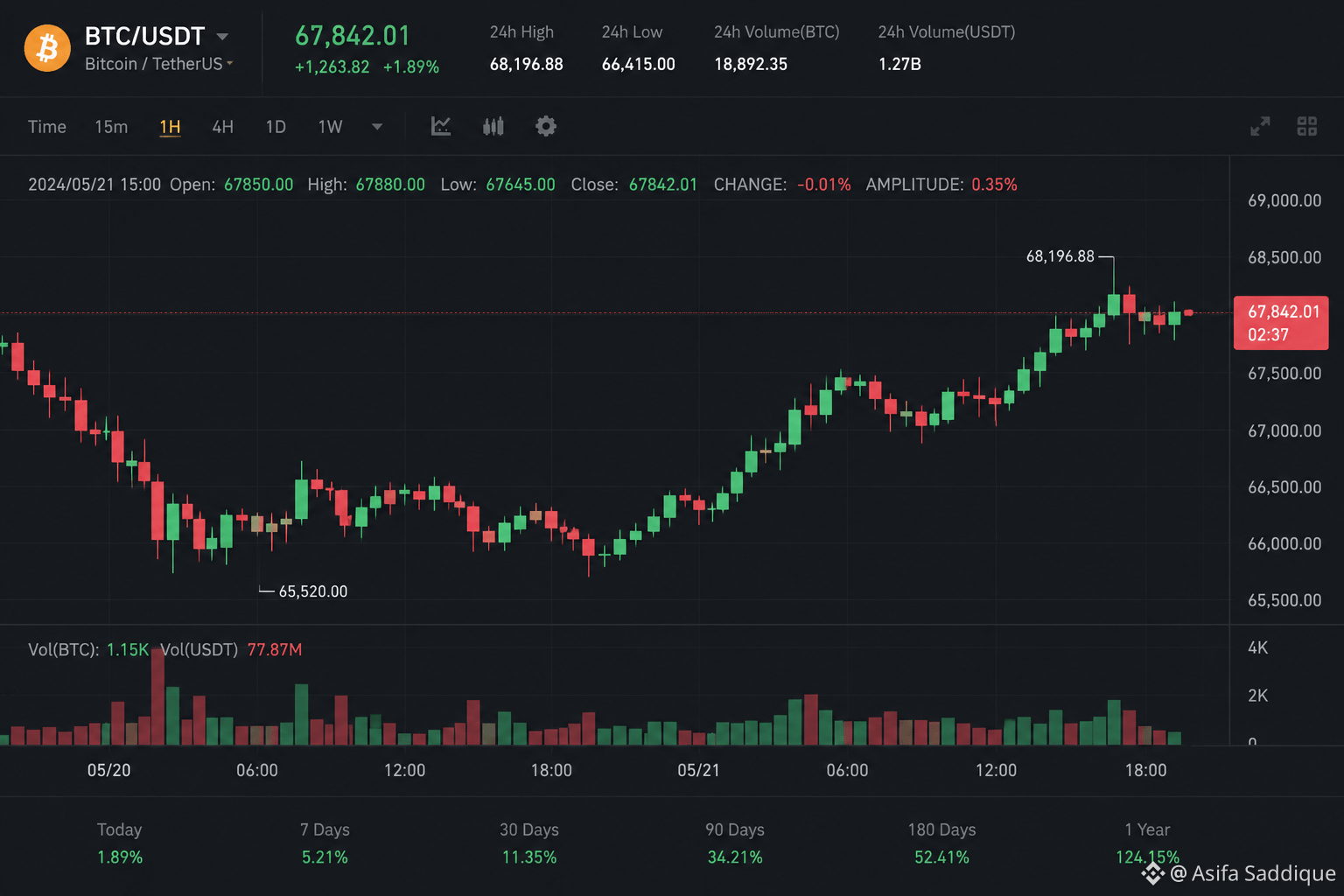The width and height of the screenshot is (1344, 896).
Task: Switch chart to 1D interval
Action: pos(276,127)
